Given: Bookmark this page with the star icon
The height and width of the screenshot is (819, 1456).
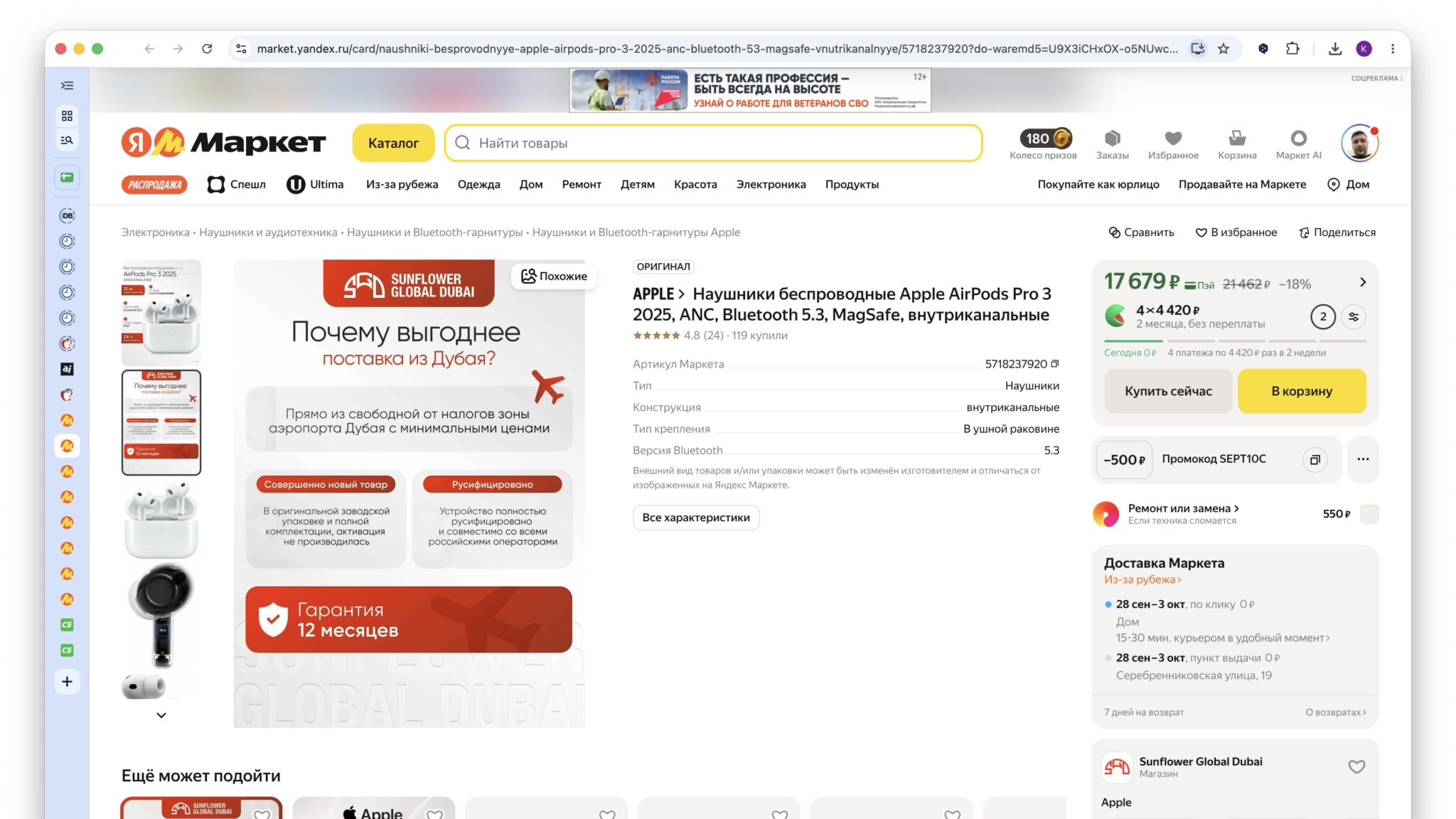Looking at the screenshot, I should point(1224,49).
